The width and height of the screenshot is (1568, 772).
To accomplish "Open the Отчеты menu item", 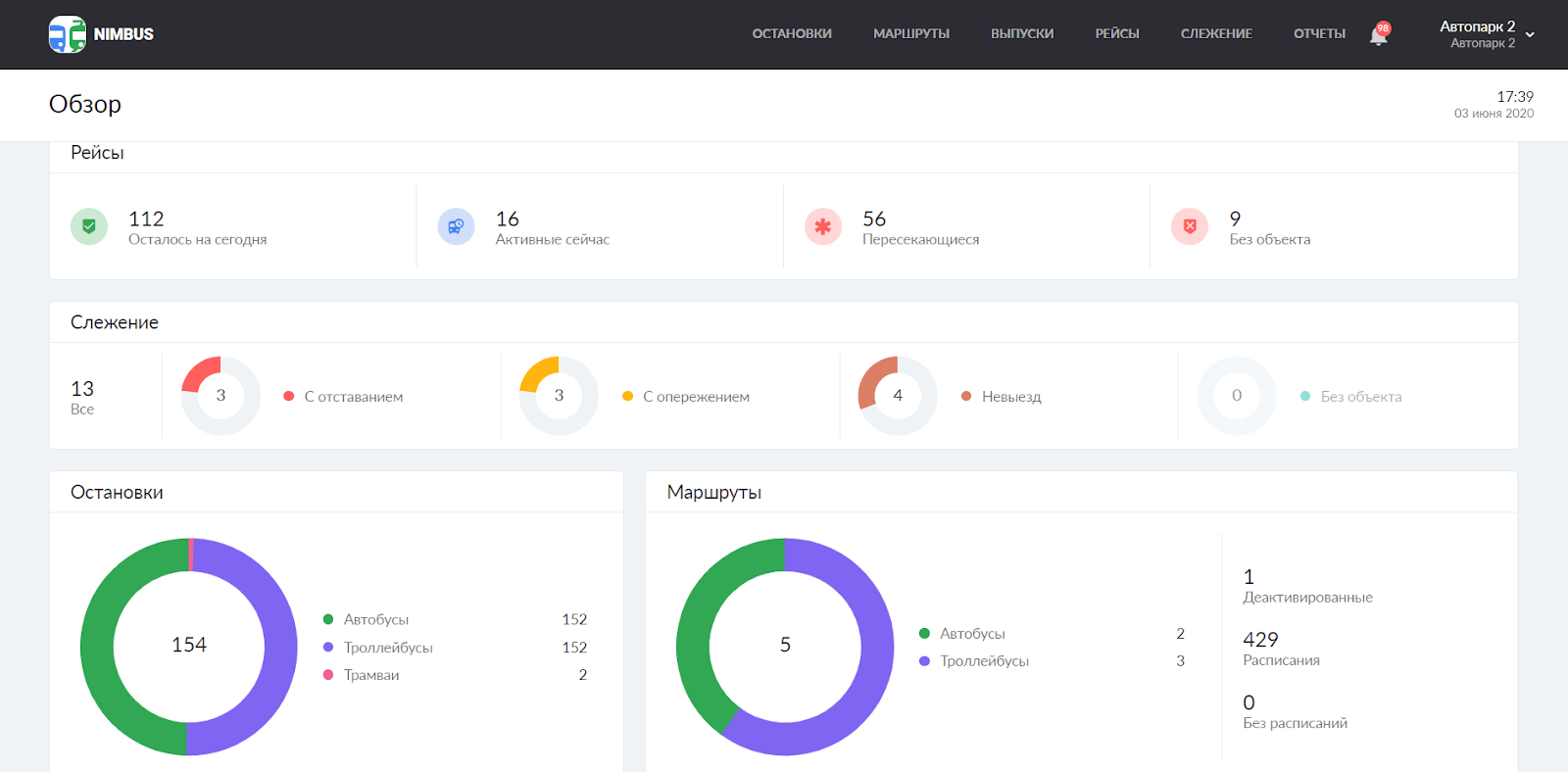I will click(x=1319, y=34).
